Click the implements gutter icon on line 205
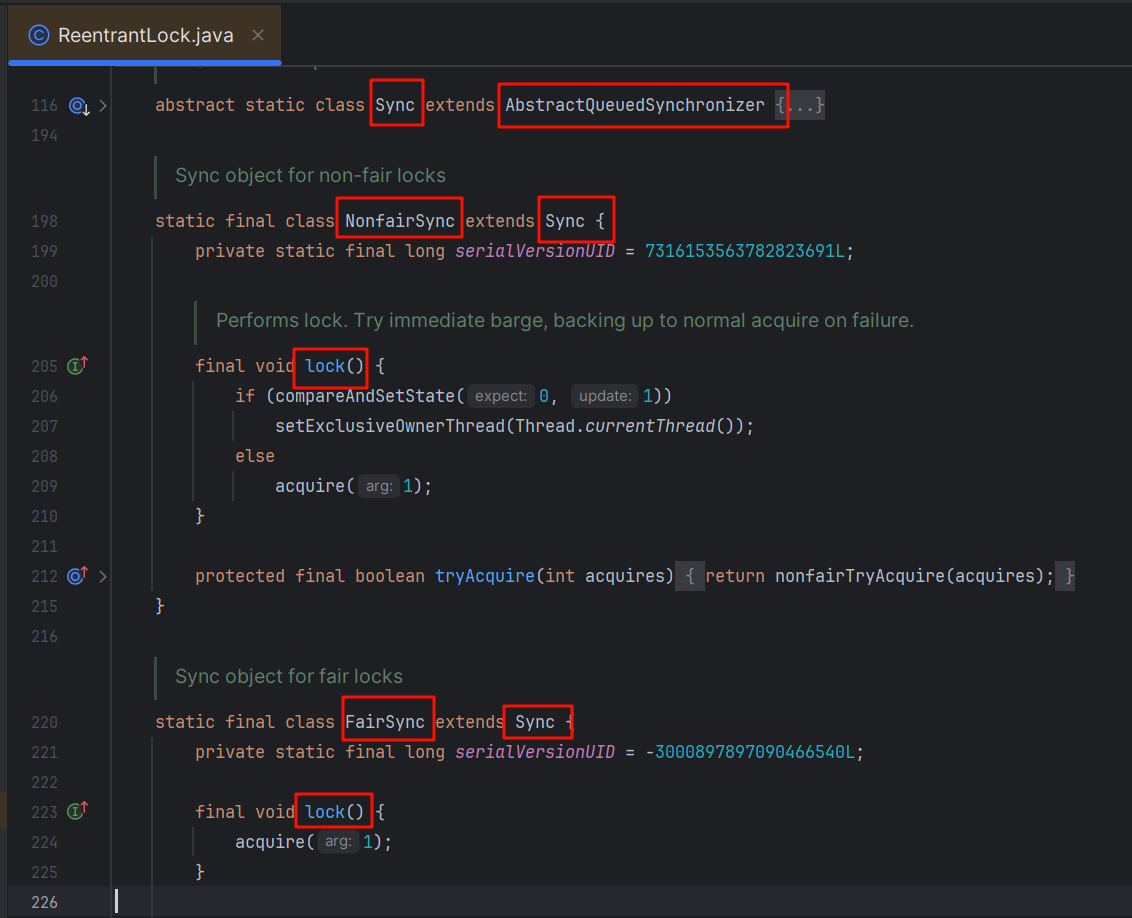This screenshot has height=918, width=1132. pos(77,366)
